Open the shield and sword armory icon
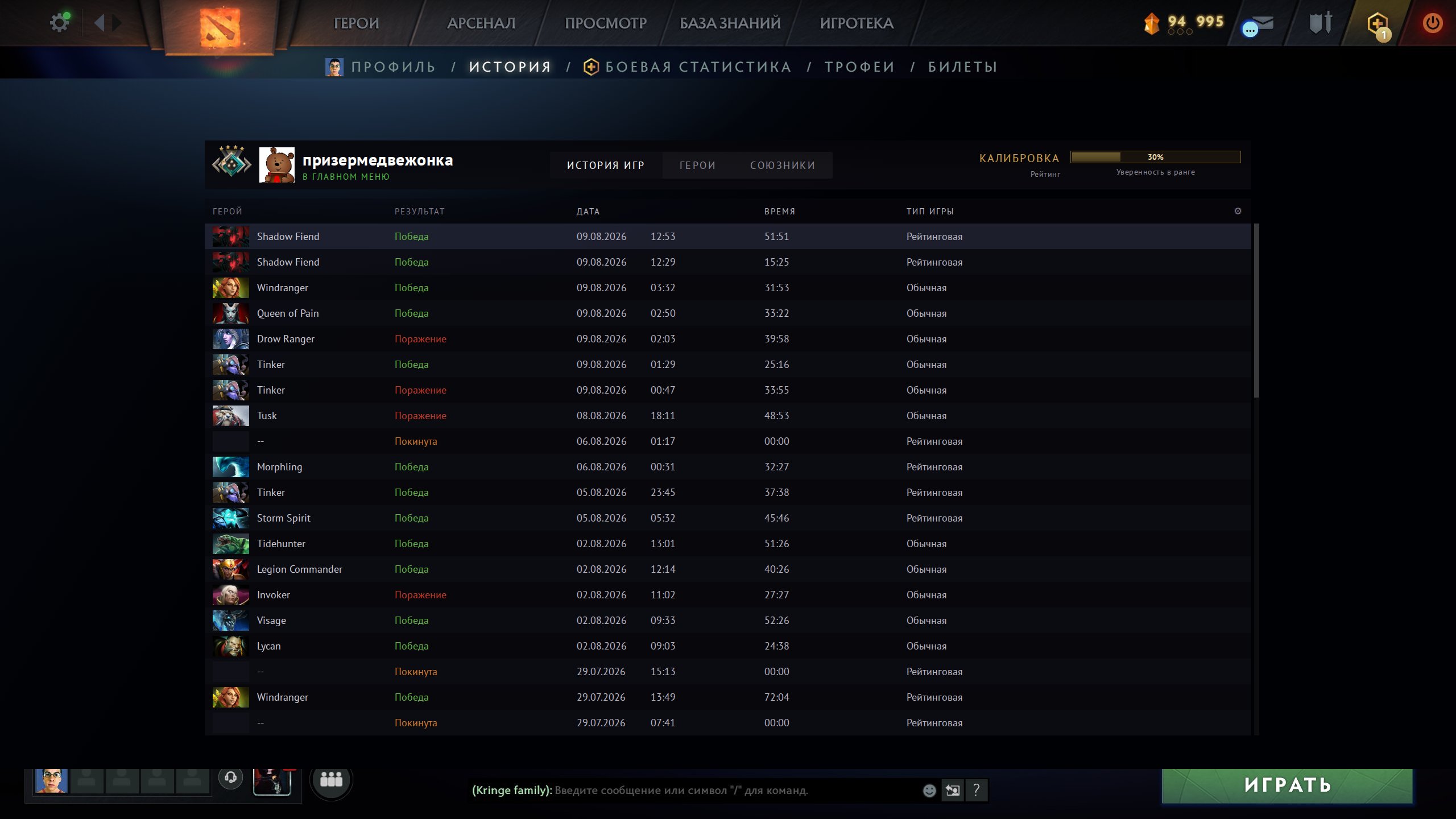 (1321, 23)
